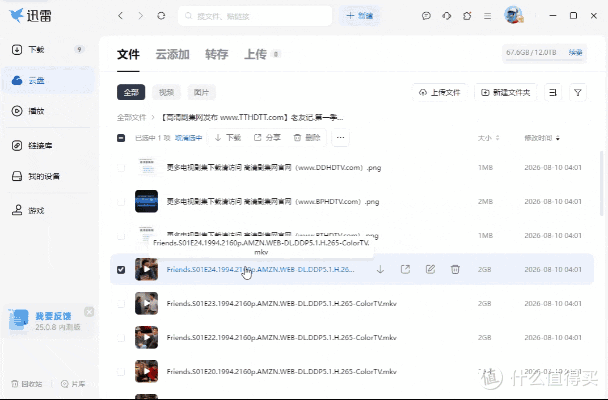Screen dimensions: 608x400
Task: Check the Friends S01E23 file checkbox
Action: point(121,303)
